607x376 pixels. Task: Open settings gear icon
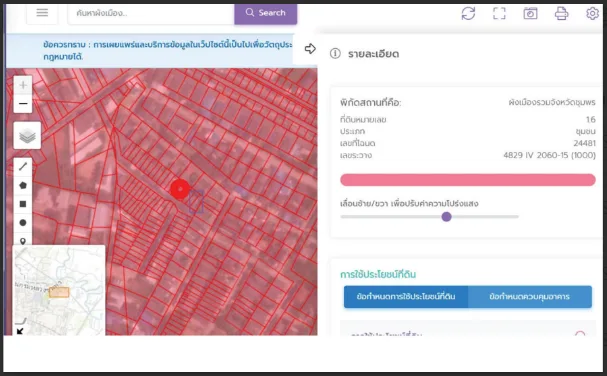(x=592, y=14)
